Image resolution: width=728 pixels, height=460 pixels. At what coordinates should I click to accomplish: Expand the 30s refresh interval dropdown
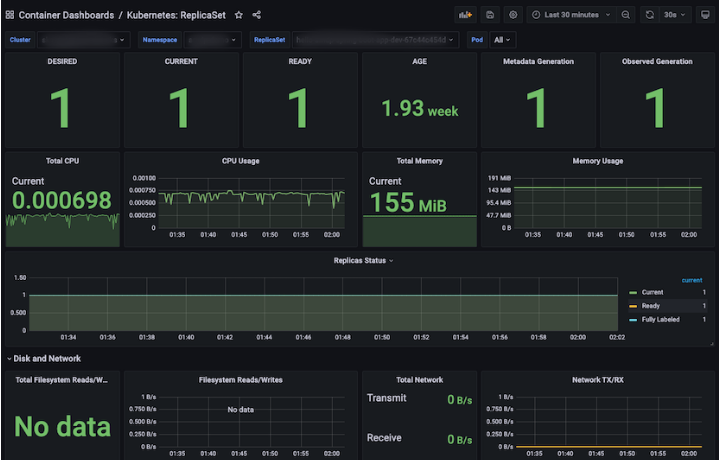point(673,15)
